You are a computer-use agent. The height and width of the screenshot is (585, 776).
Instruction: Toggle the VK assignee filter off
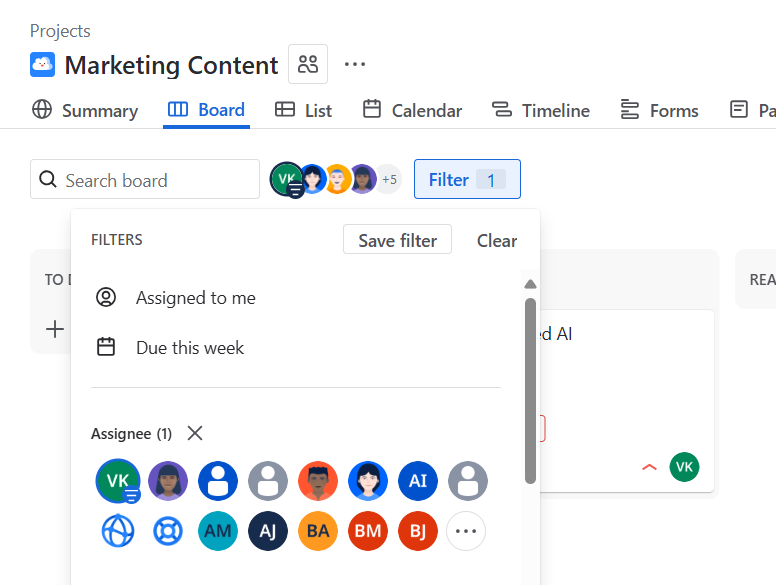pos(118,481)
